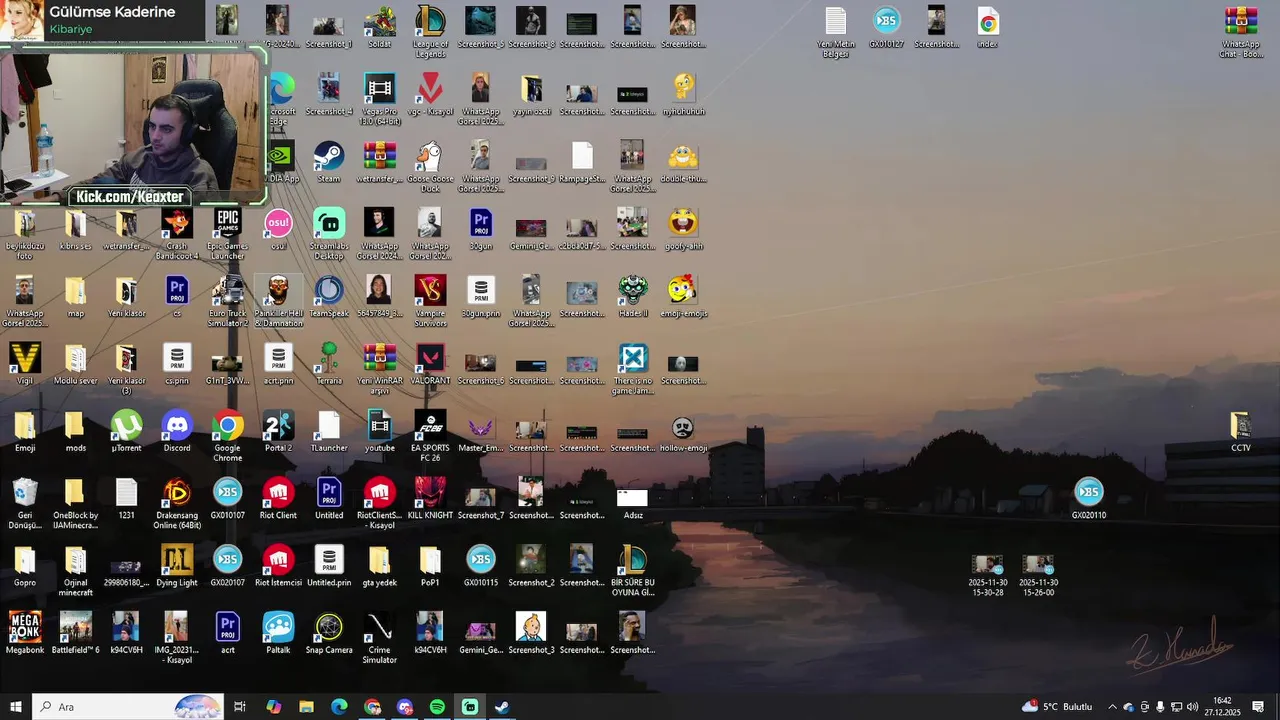The image size is (1280, 720).
Task: Select the hollow-emoji image file
Action: (x=683, y=431)
